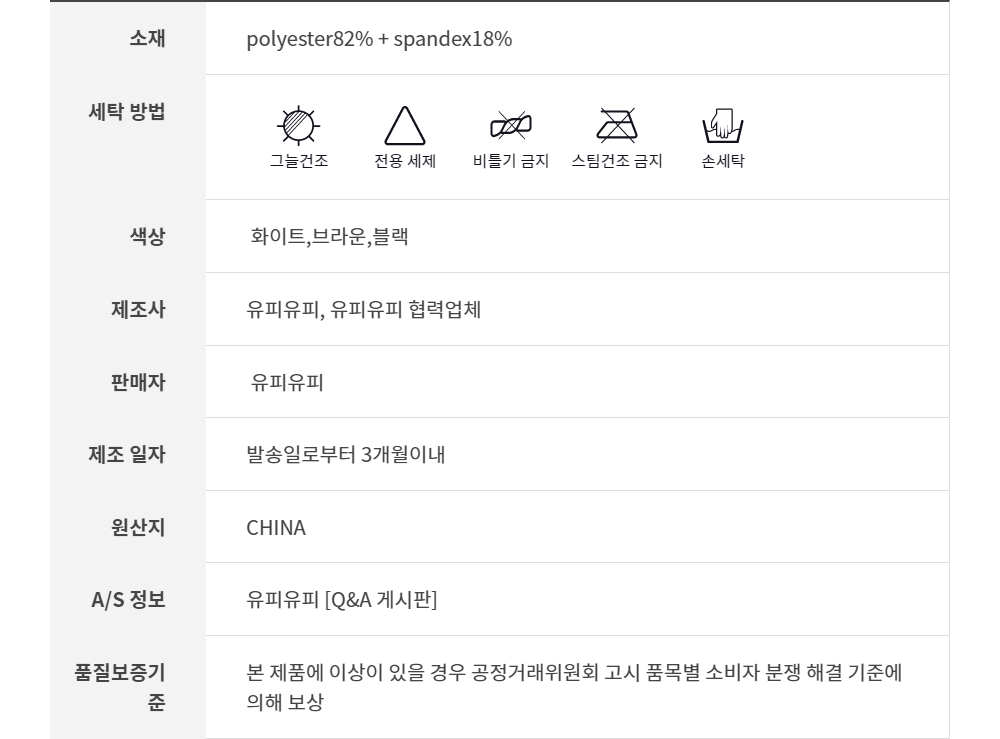Screen dimensions: 1000x739
Task: Click the 그늘건조 caption text
Action: coord(298,161)
